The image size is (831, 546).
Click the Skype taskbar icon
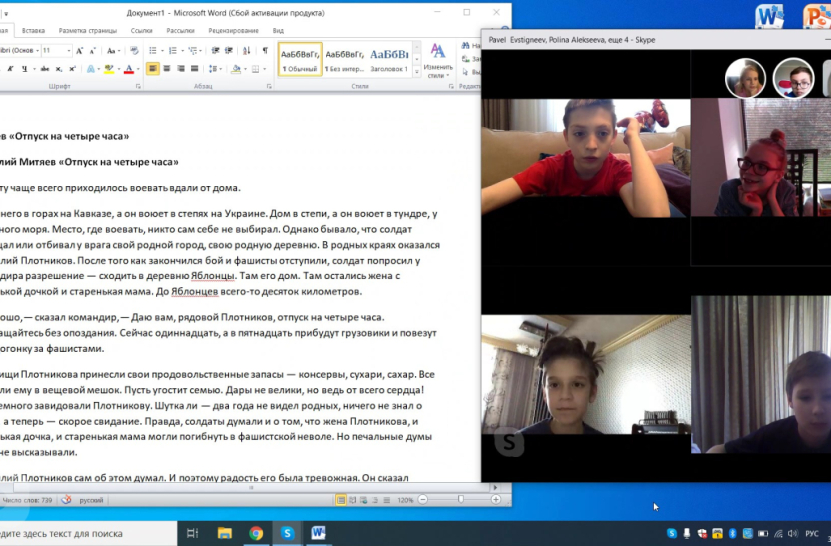287,533
